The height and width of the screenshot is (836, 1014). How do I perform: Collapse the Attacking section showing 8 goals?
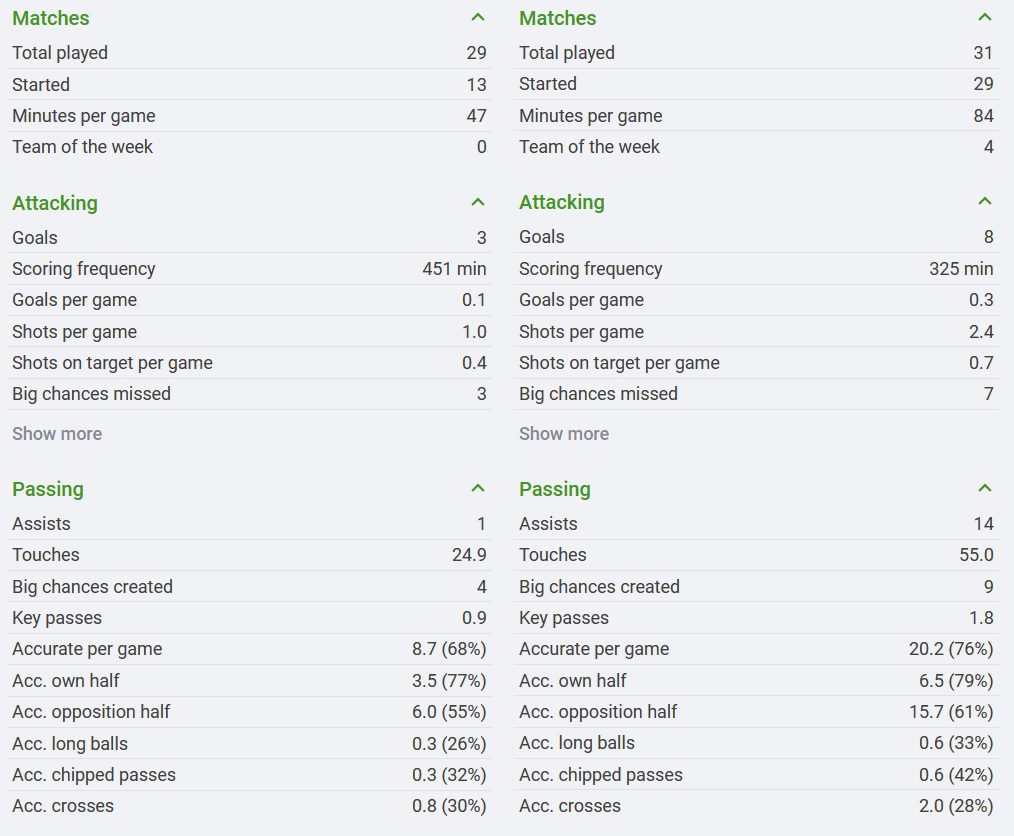985,202
